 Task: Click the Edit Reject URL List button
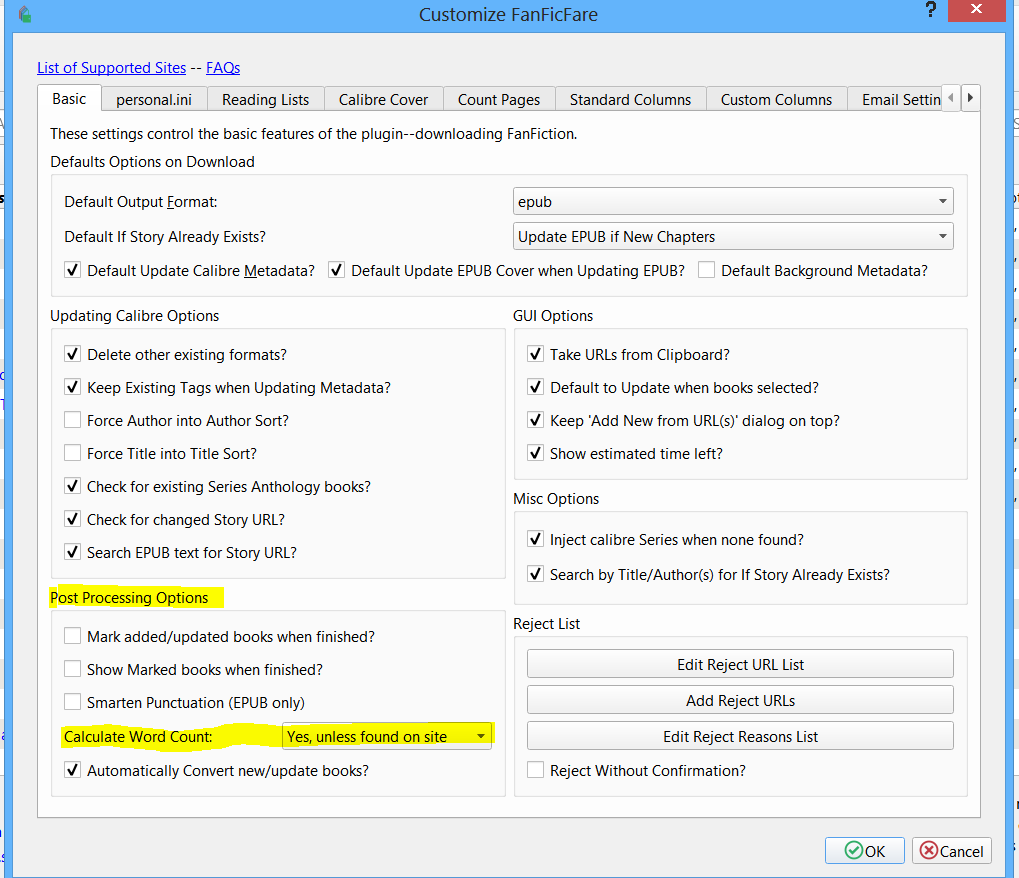[x=740, y=664]
